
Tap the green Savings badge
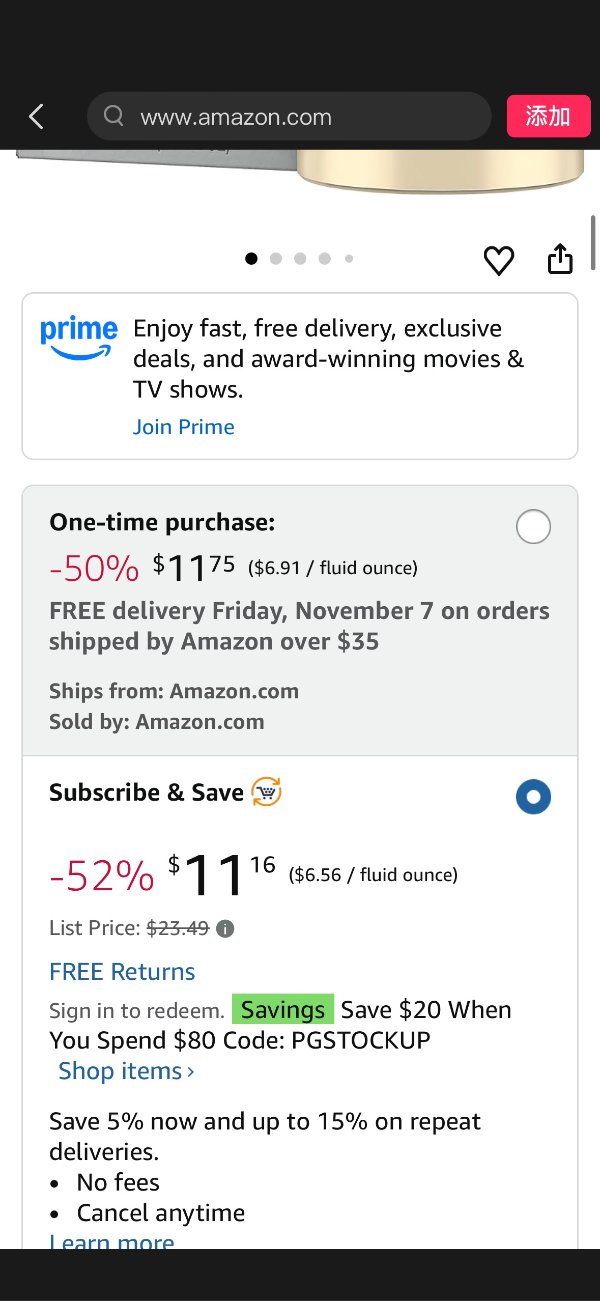tap(282, 1010)
